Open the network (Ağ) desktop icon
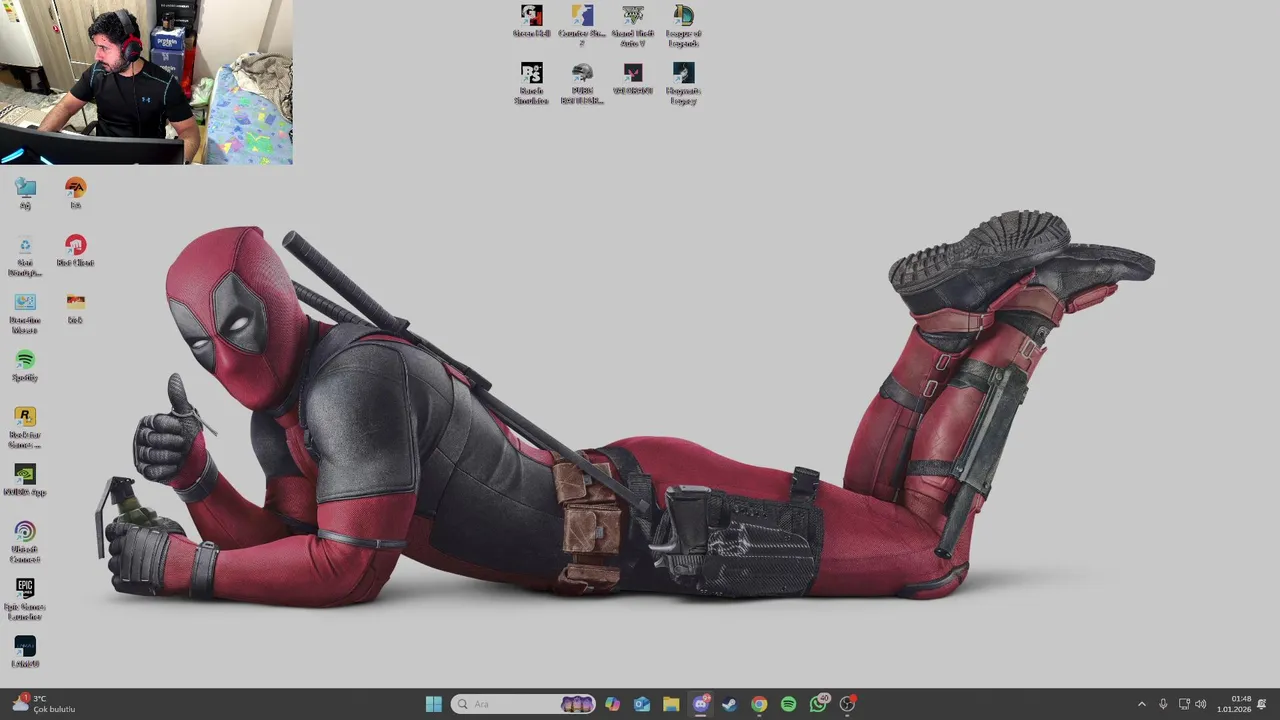Viewport: 1280px width, 720px height. click(25, 193)
